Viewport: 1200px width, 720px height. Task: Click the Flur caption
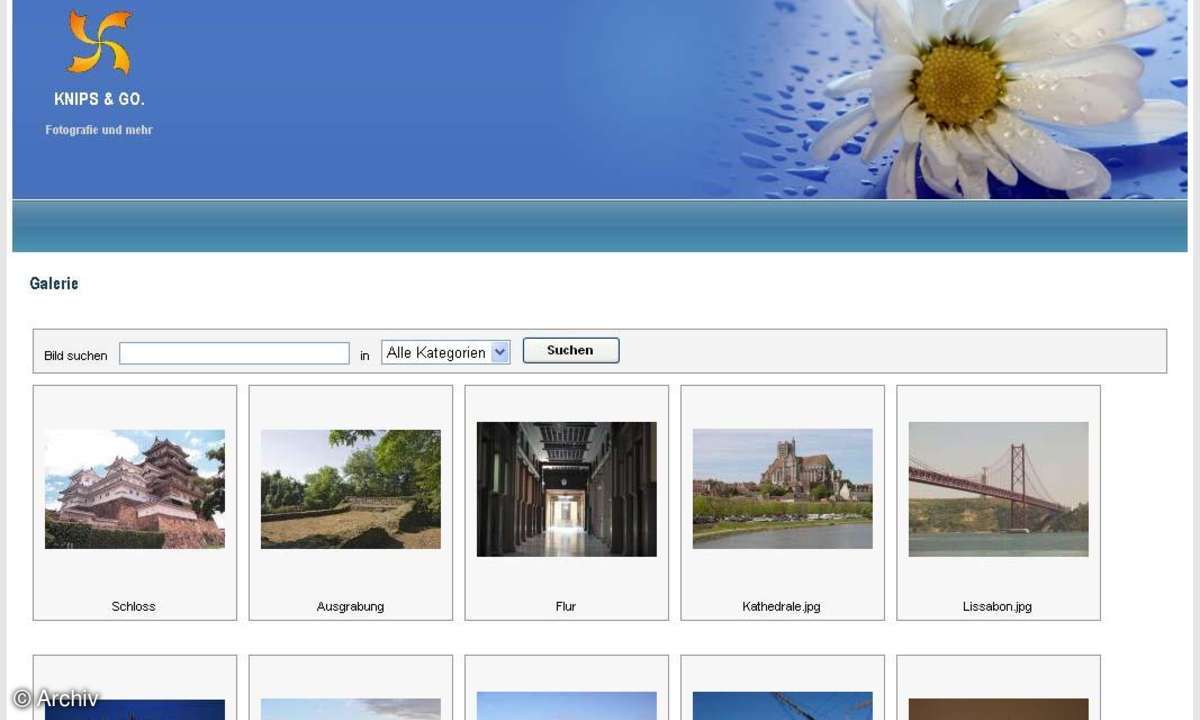566,606
